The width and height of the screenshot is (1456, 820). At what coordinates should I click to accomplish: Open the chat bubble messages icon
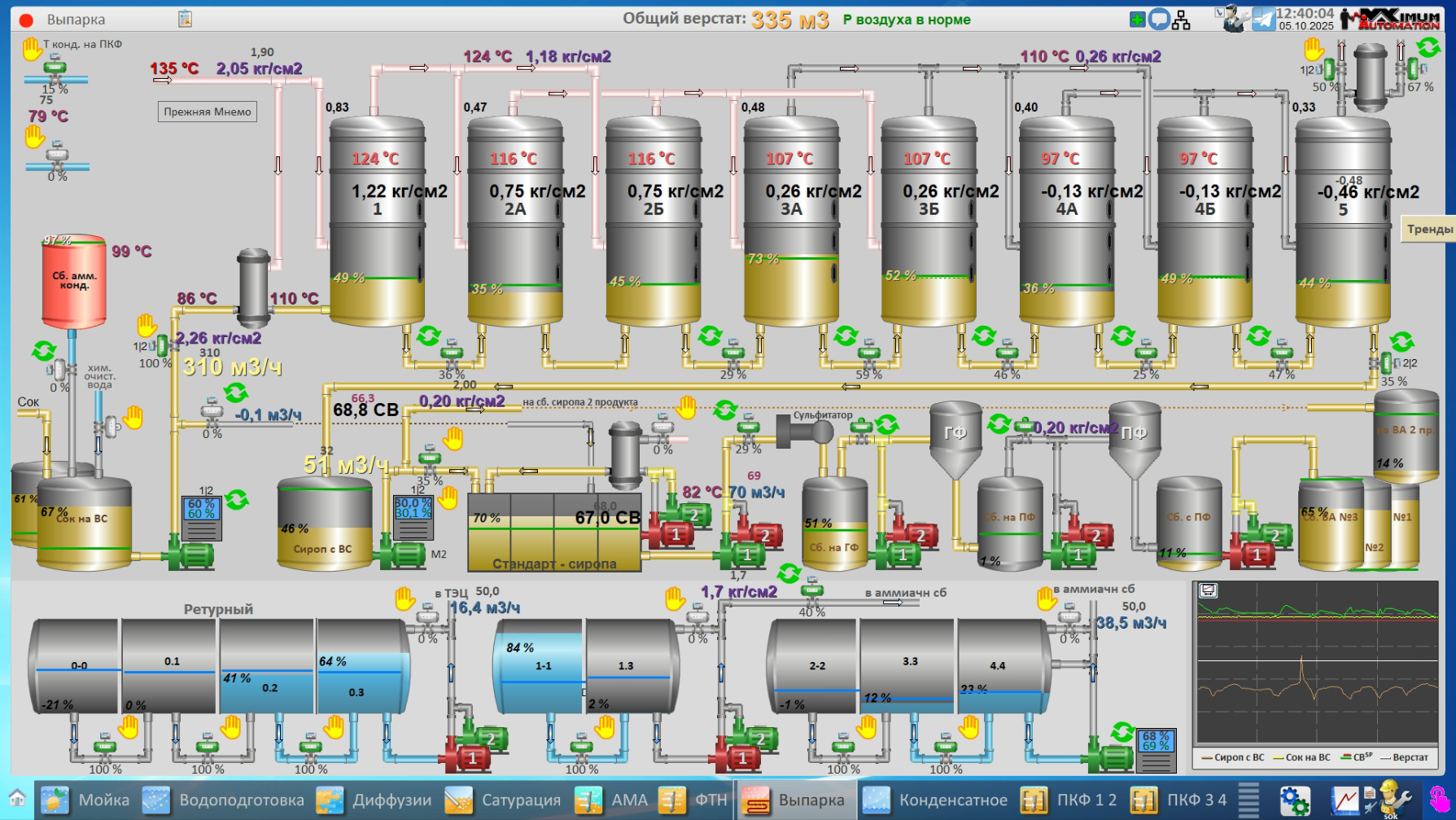coord(1159,20)
